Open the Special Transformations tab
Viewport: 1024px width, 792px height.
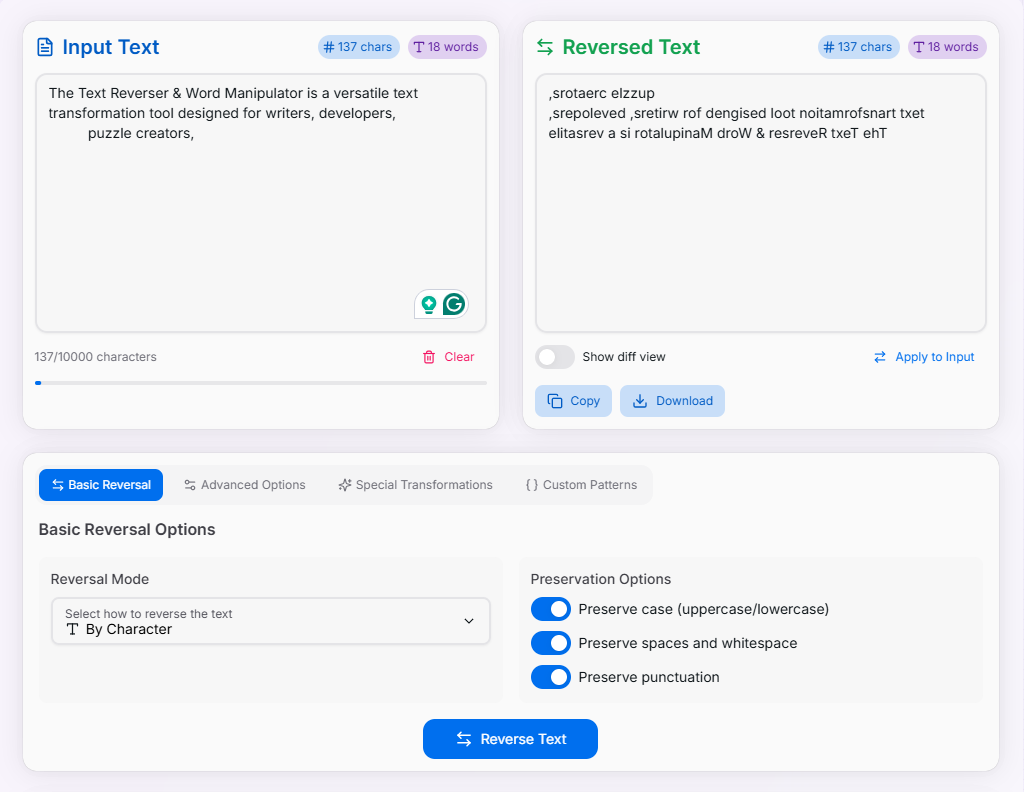pyautogui.click(x=415, y=484)
